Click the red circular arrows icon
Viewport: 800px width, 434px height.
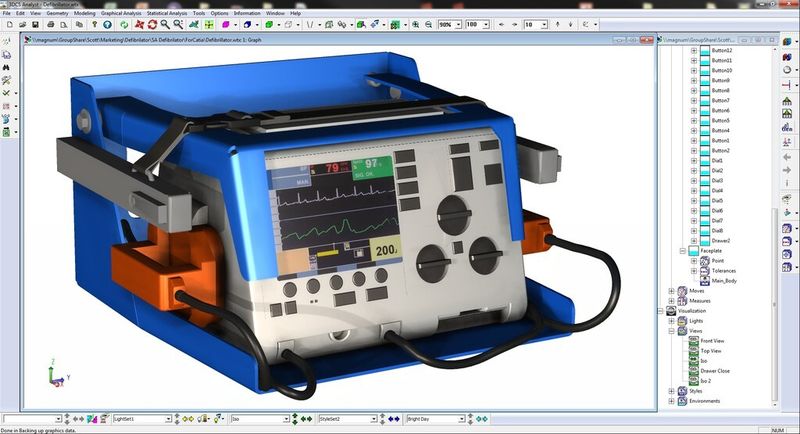click(x=152, y=24)
